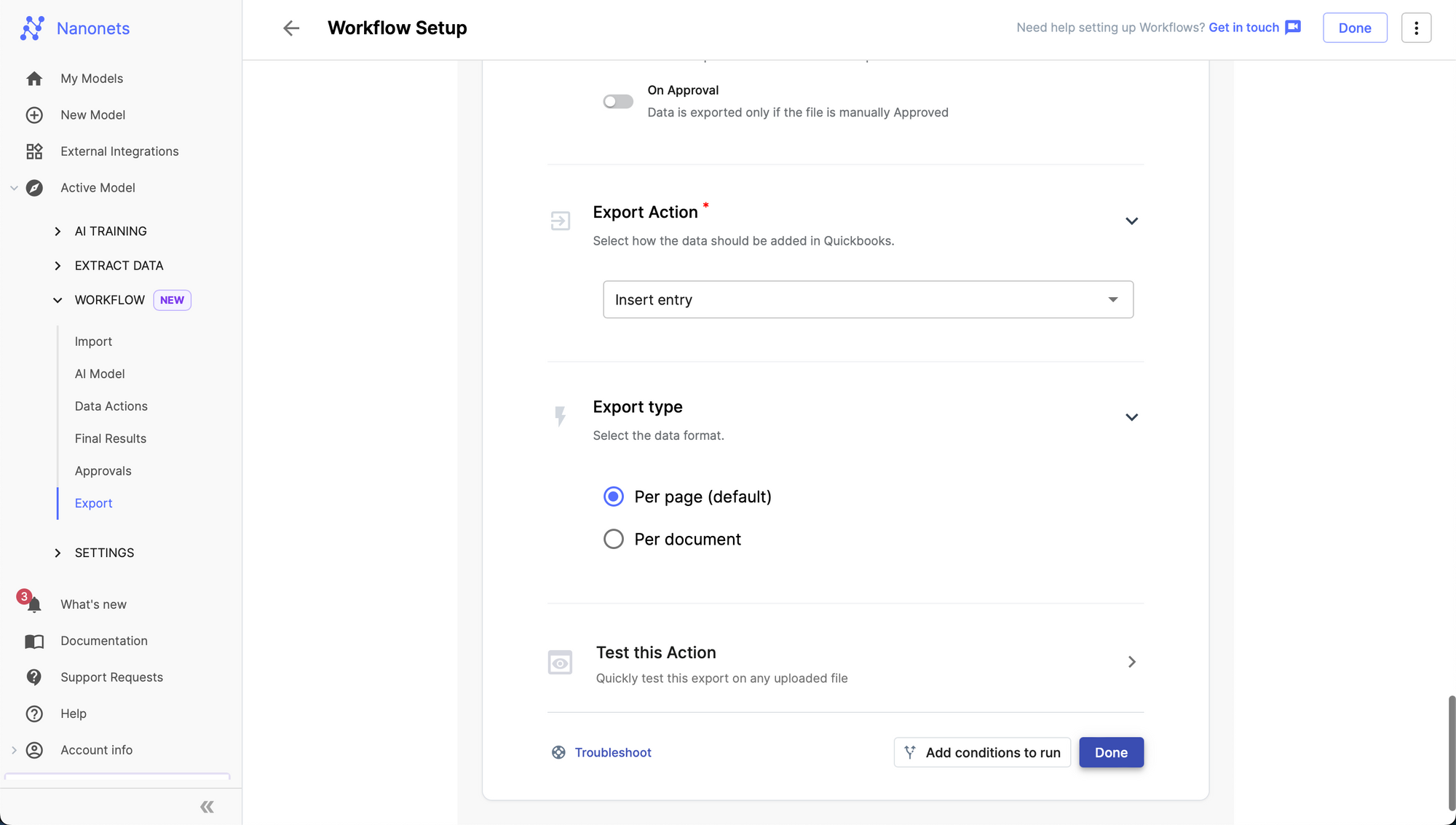This screenshot has height=825, width=1456.
Task: Expand Test this Action arrow
Action: pos(1131,662)
